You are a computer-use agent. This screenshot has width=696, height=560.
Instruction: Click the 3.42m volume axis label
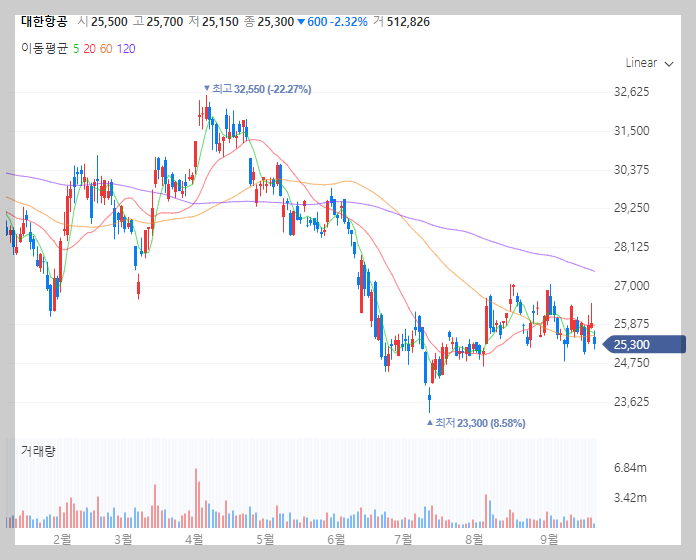[x=630, y=498]
